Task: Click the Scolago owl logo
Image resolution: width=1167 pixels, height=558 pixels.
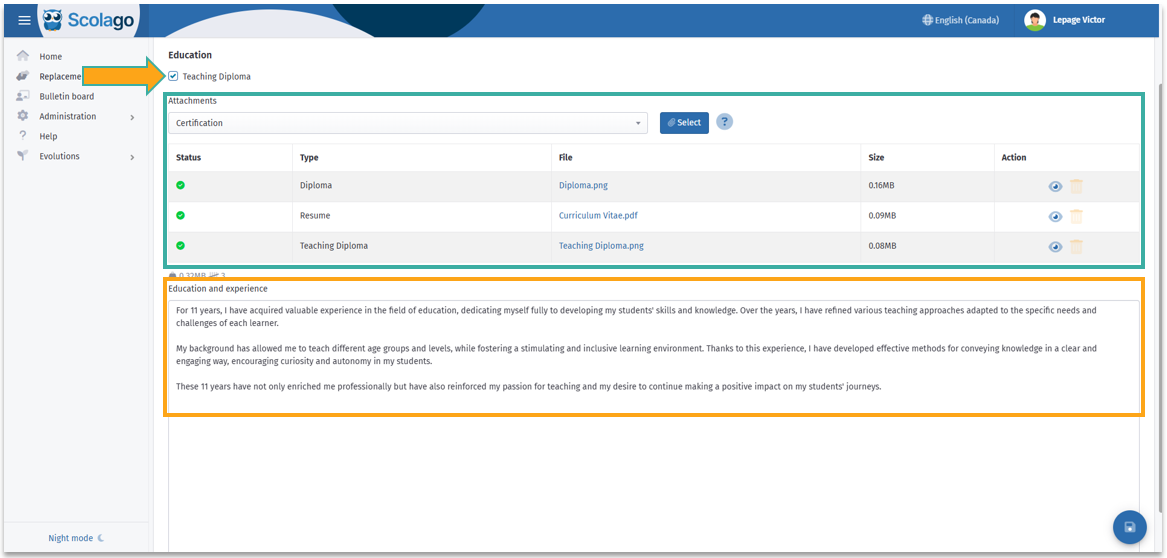Action: (x=54, y=19)
